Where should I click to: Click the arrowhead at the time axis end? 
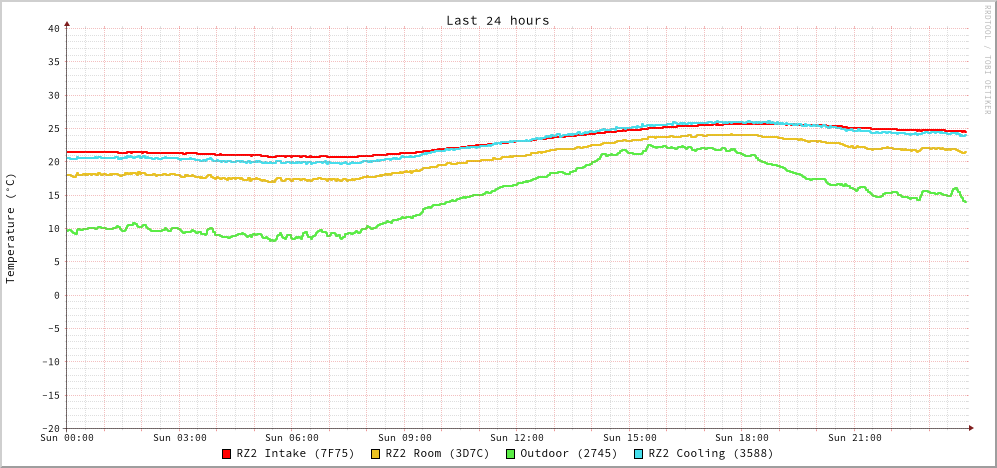point(970,428)
